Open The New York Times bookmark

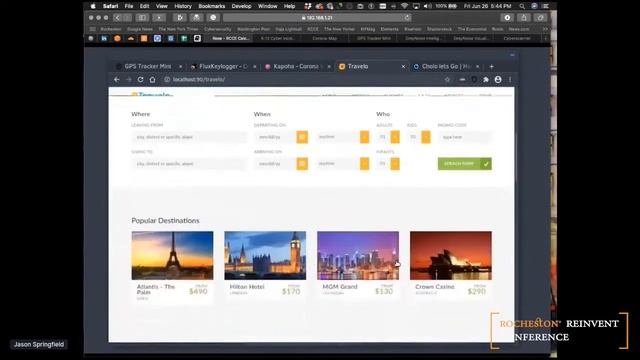178,29
